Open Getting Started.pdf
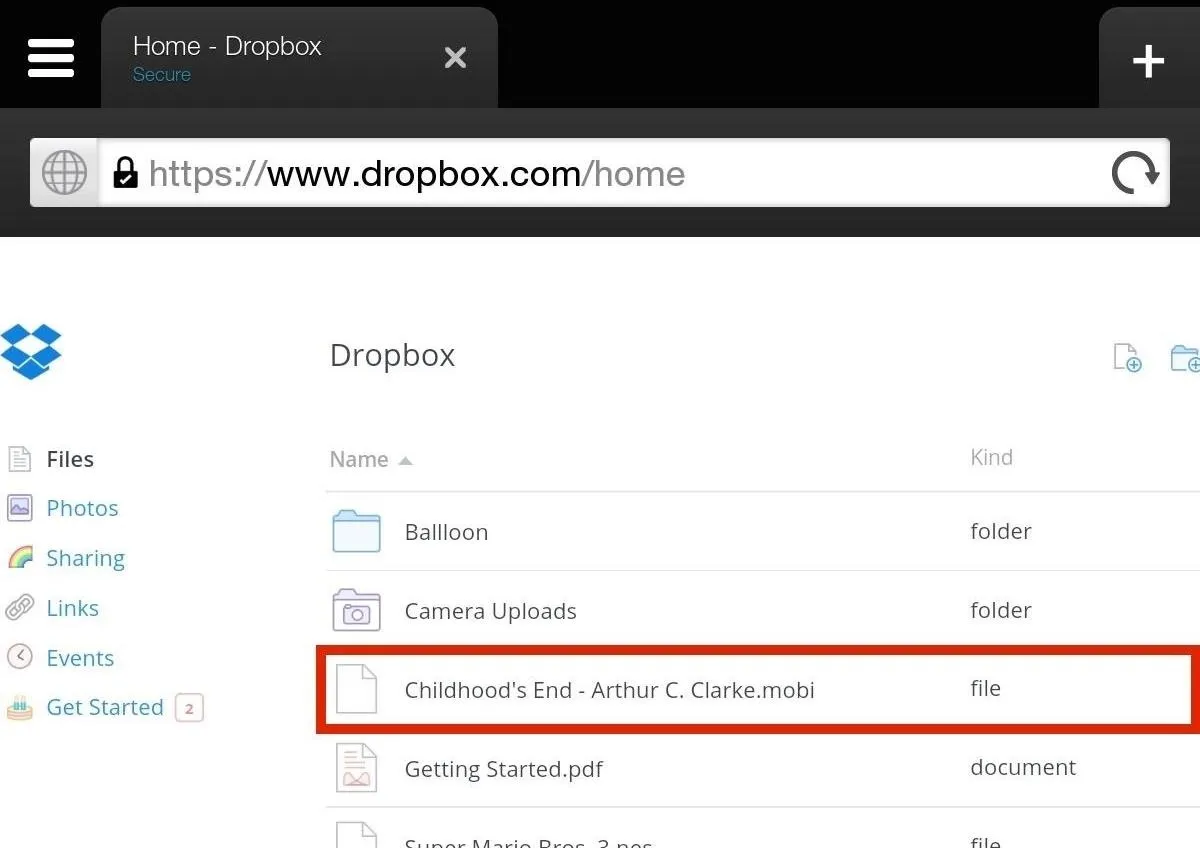 pyautogui.click(x=504, y=769)
